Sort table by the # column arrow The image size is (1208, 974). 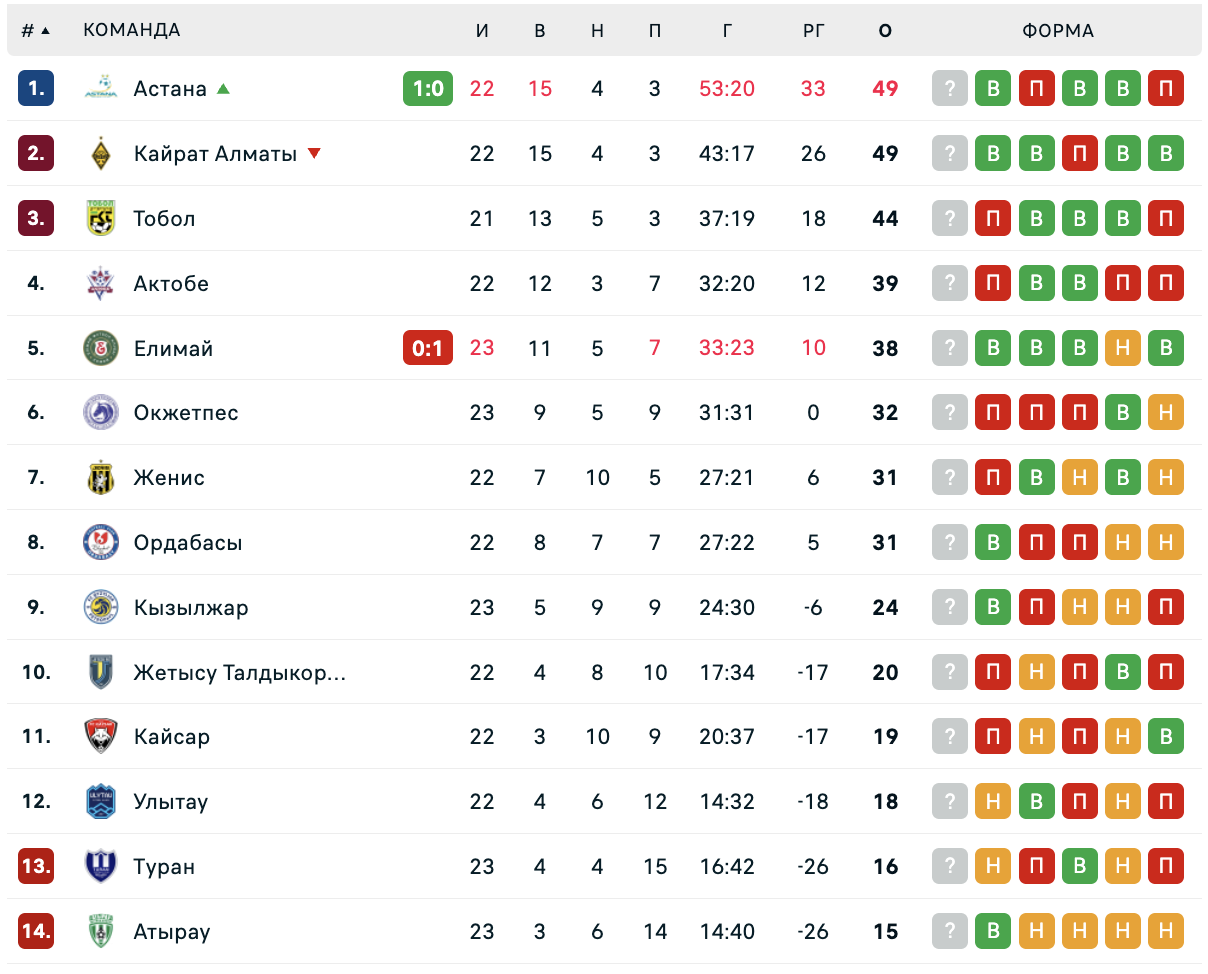click(45, 31)
